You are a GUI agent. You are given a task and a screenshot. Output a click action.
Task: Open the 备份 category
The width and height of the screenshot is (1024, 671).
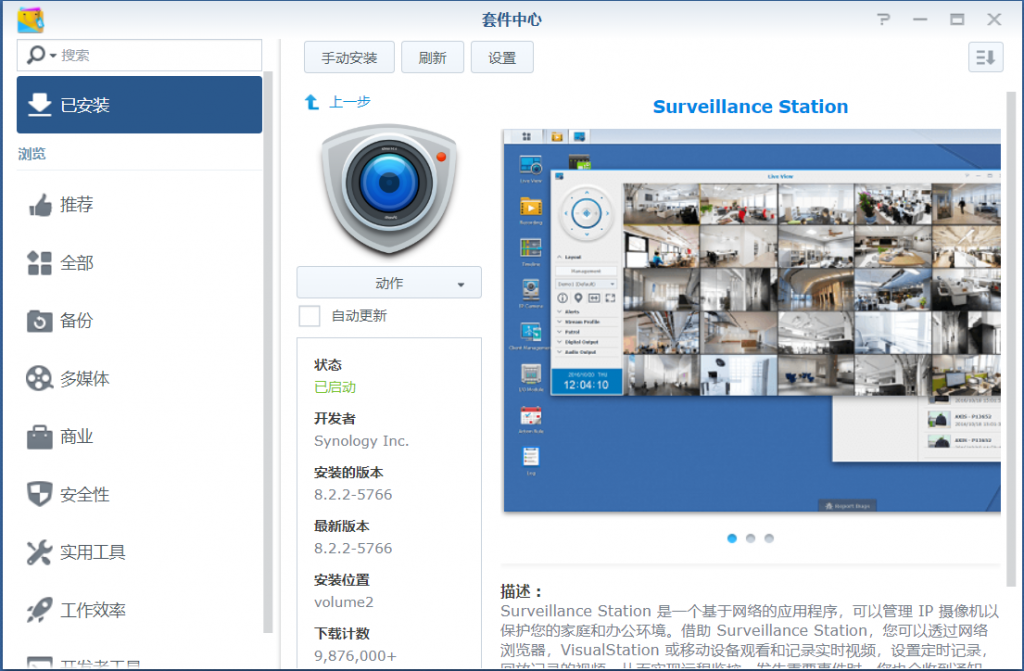[139, 321]
